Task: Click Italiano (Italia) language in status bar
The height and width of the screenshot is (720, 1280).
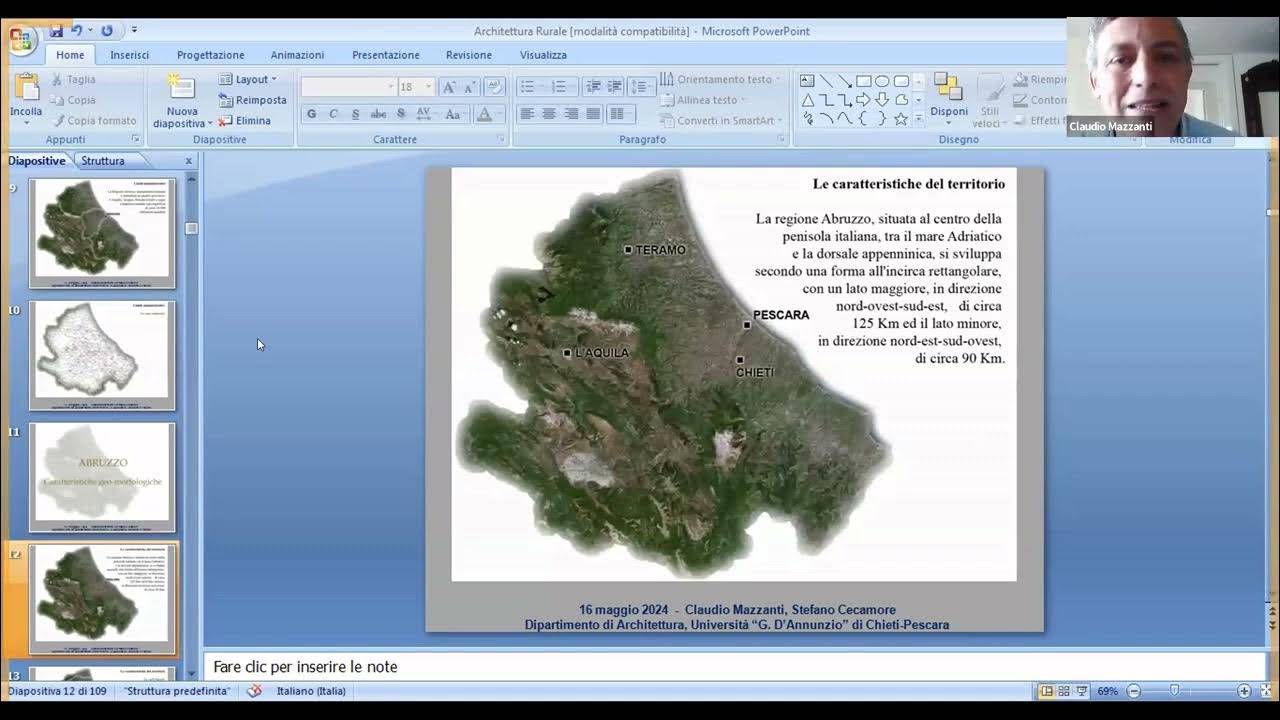Action: pyautogui.click(x=311, y=691)
